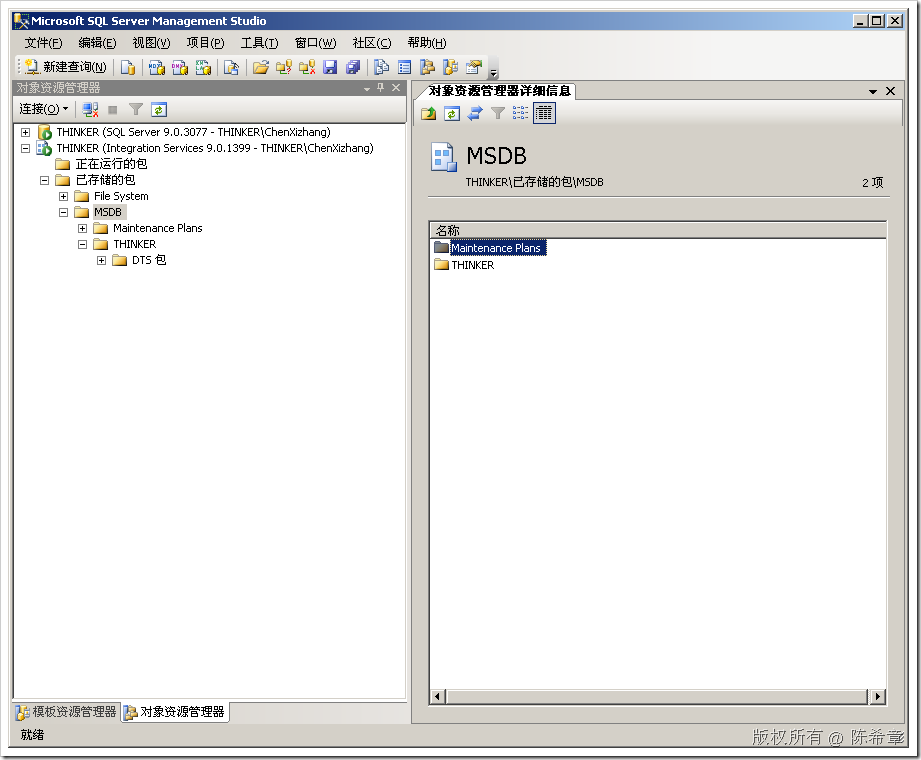This screenshot has height=760, width=921.
Task: Select THINKER folder in the details list
Action: point(473,265)
